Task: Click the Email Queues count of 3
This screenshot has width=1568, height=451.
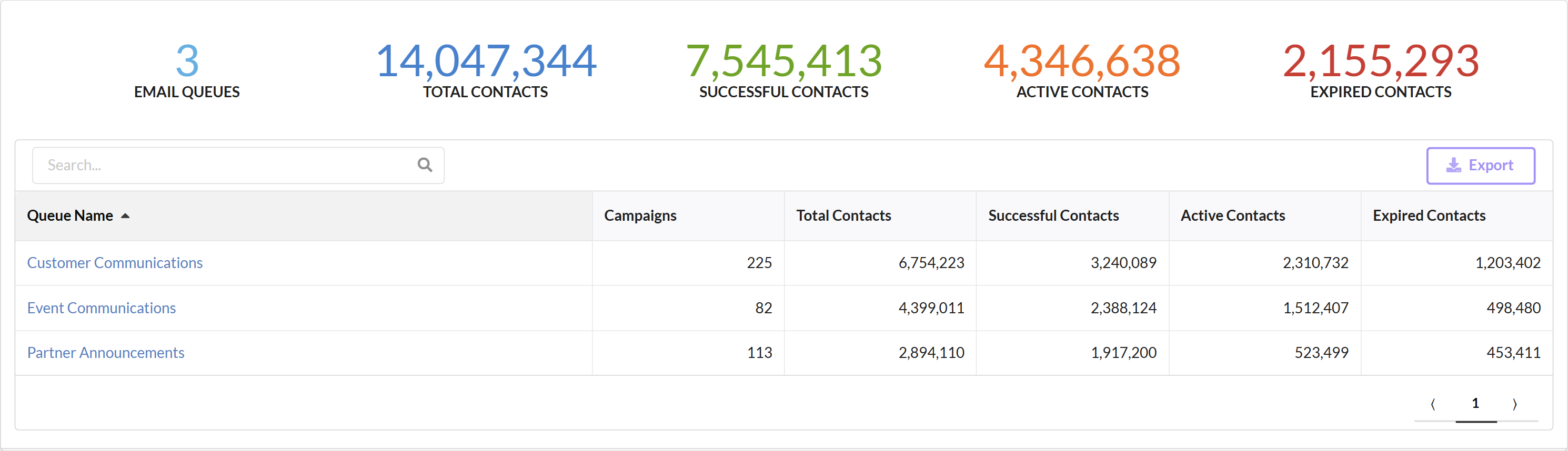Action: 187,61
